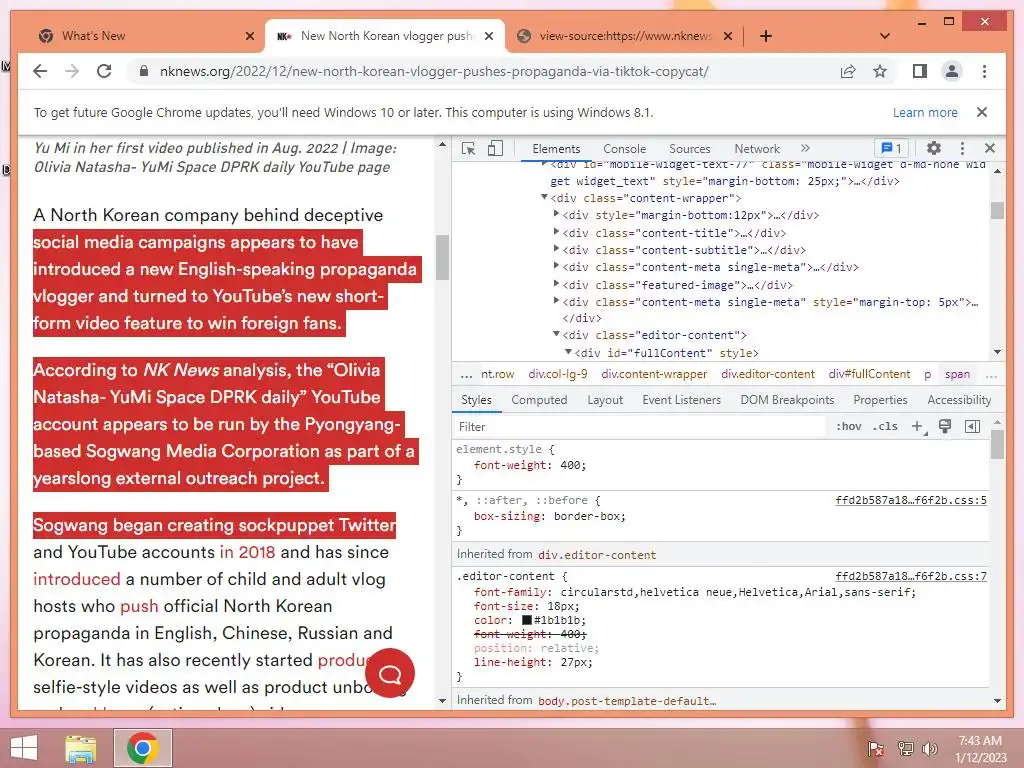Show the computed styles sidebar
The width and height of the screenshot is (1024, 768).
pos(972,427)
